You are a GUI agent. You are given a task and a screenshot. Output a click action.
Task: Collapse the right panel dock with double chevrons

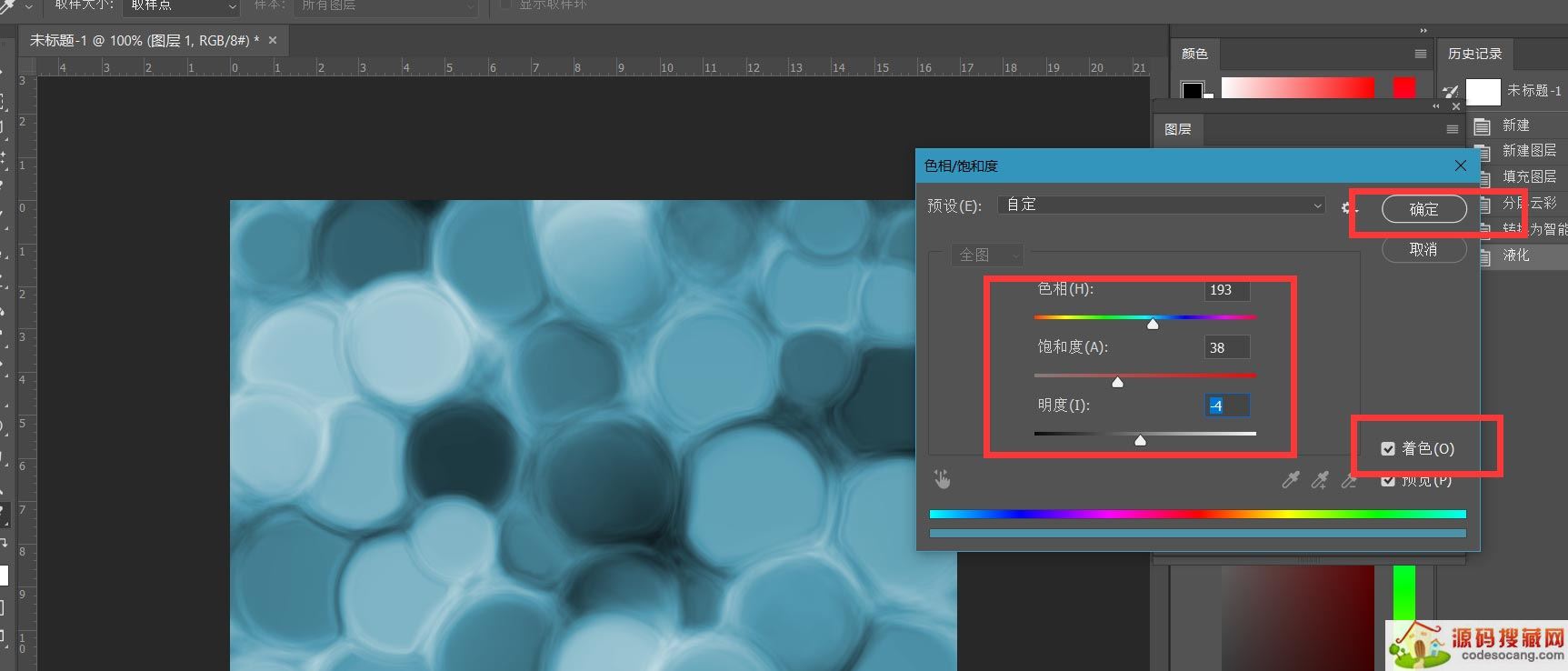pyautogui.click(x=1423, y=30)
